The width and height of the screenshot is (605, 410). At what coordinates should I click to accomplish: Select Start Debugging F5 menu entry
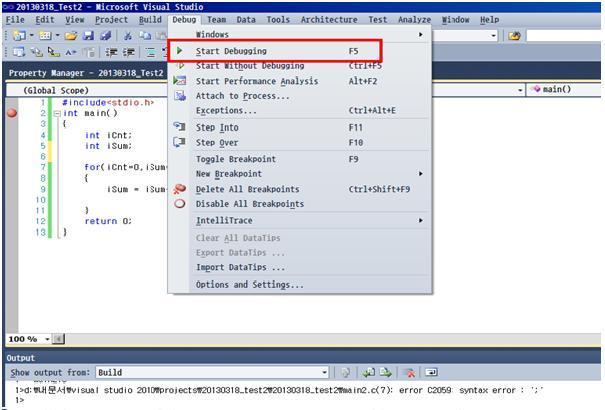[275, 51]
